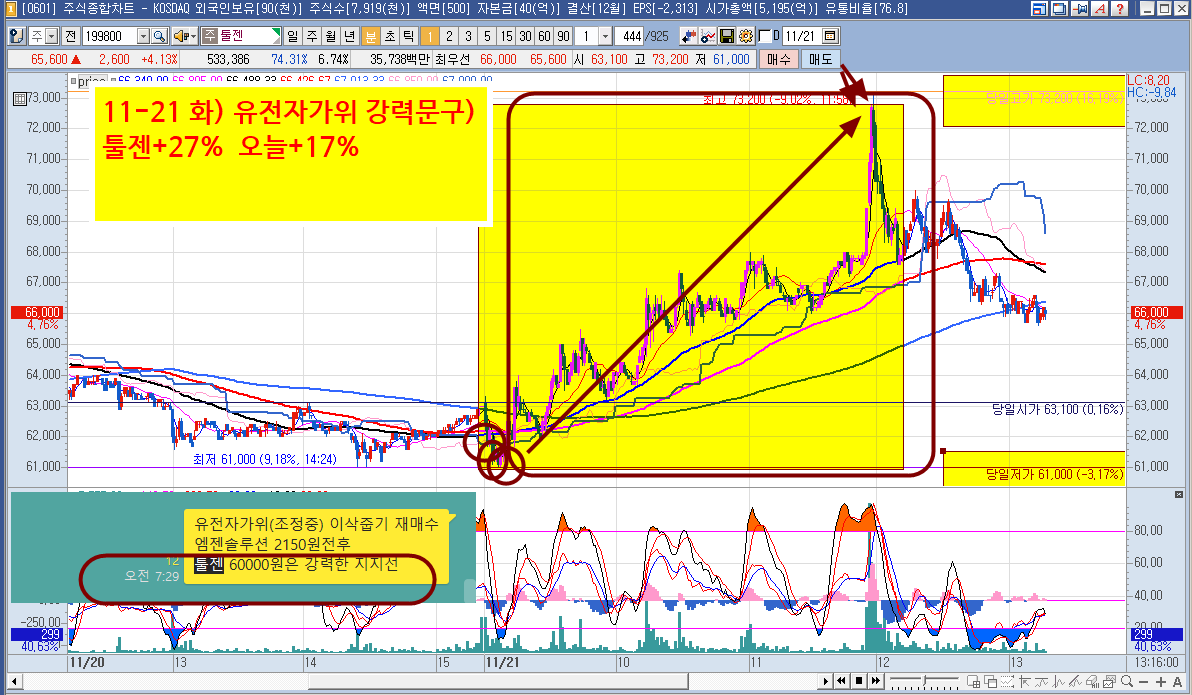The image size is (1192, 695).
Task: Open the 주 market type dropdown
Action: pos(51,36)
